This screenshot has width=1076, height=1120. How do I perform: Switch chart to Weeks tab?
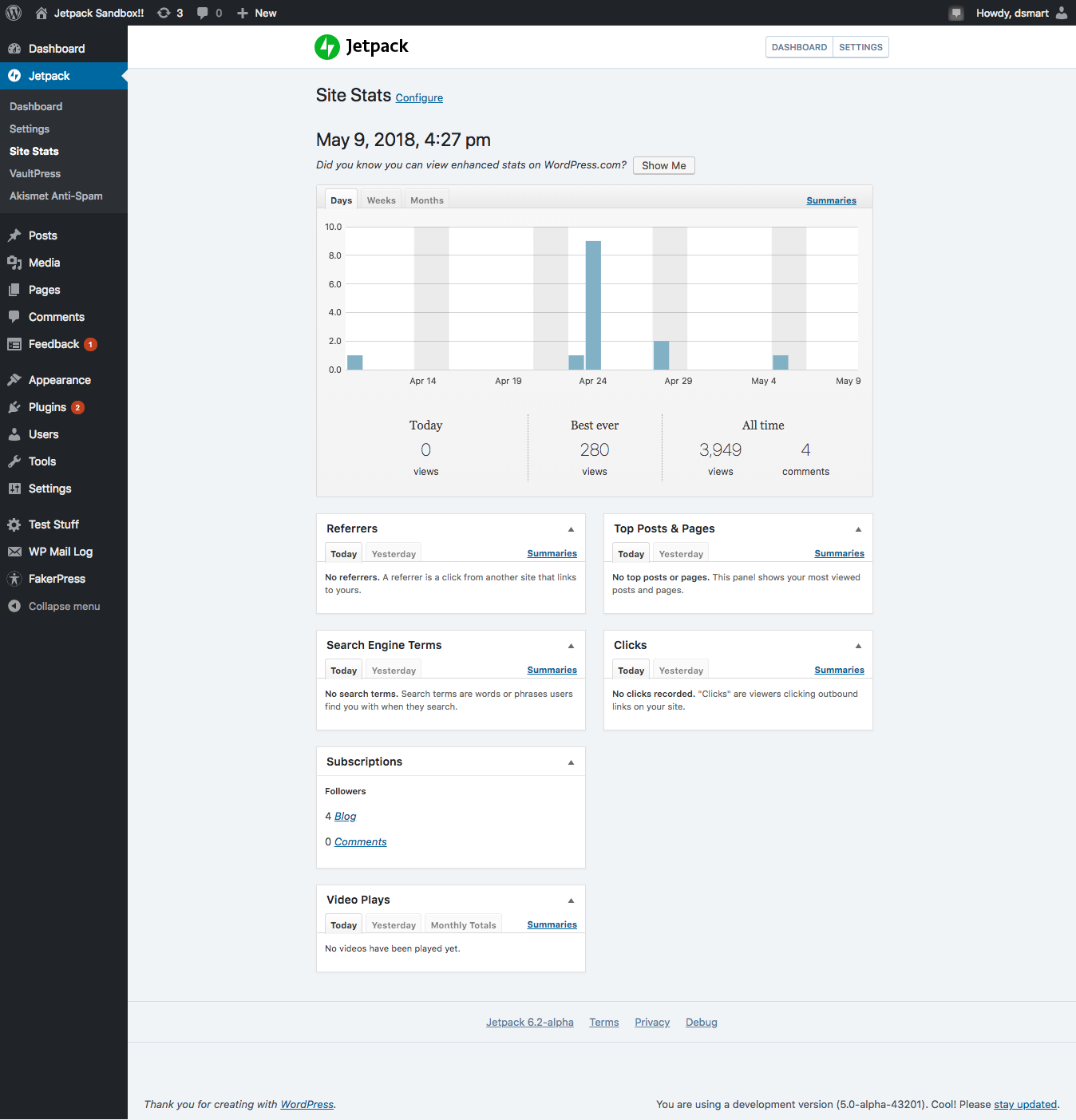point(381,200)
